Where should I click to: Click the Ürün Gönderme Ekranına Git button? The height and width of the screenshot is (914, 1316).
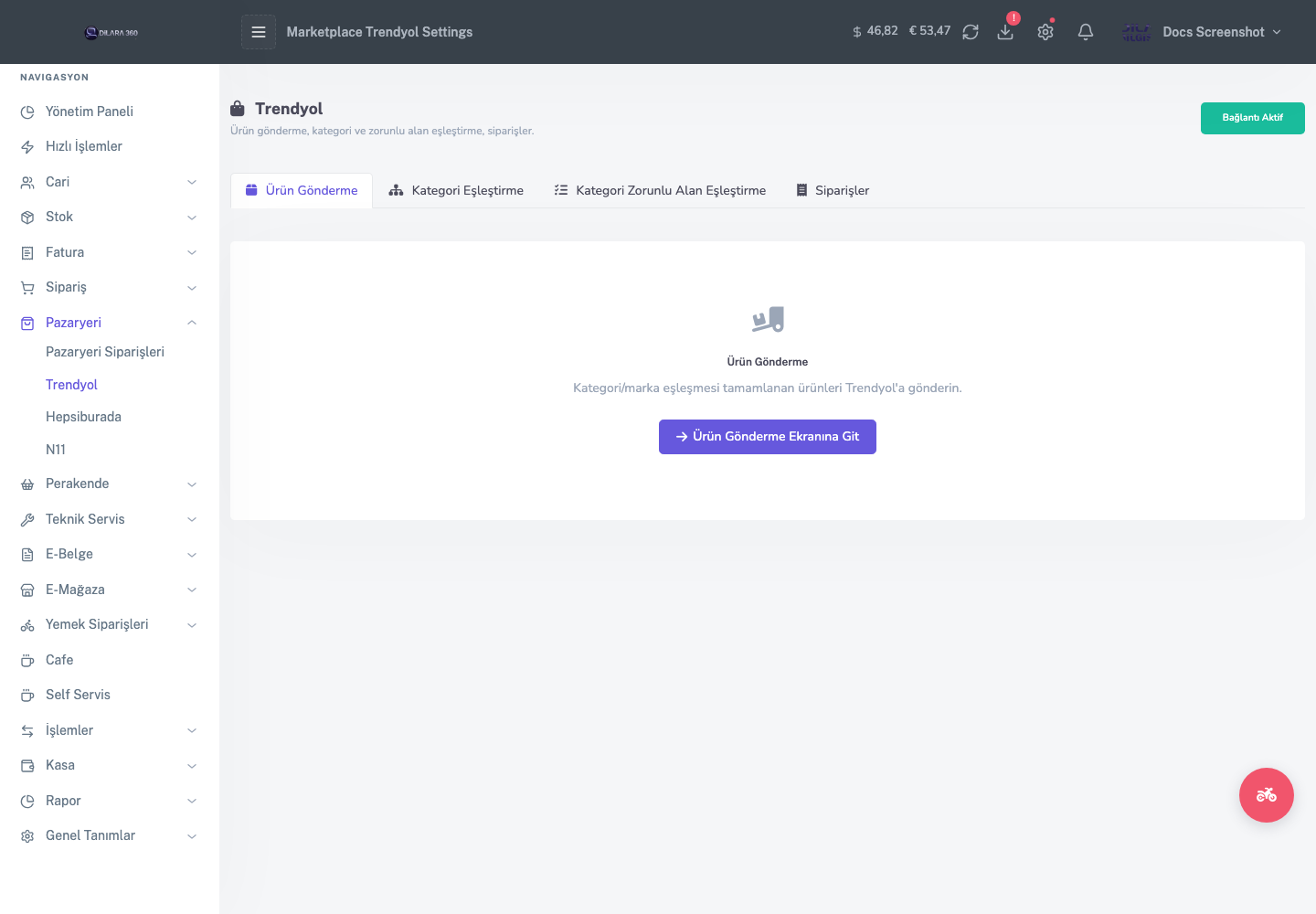coord(768,437)
